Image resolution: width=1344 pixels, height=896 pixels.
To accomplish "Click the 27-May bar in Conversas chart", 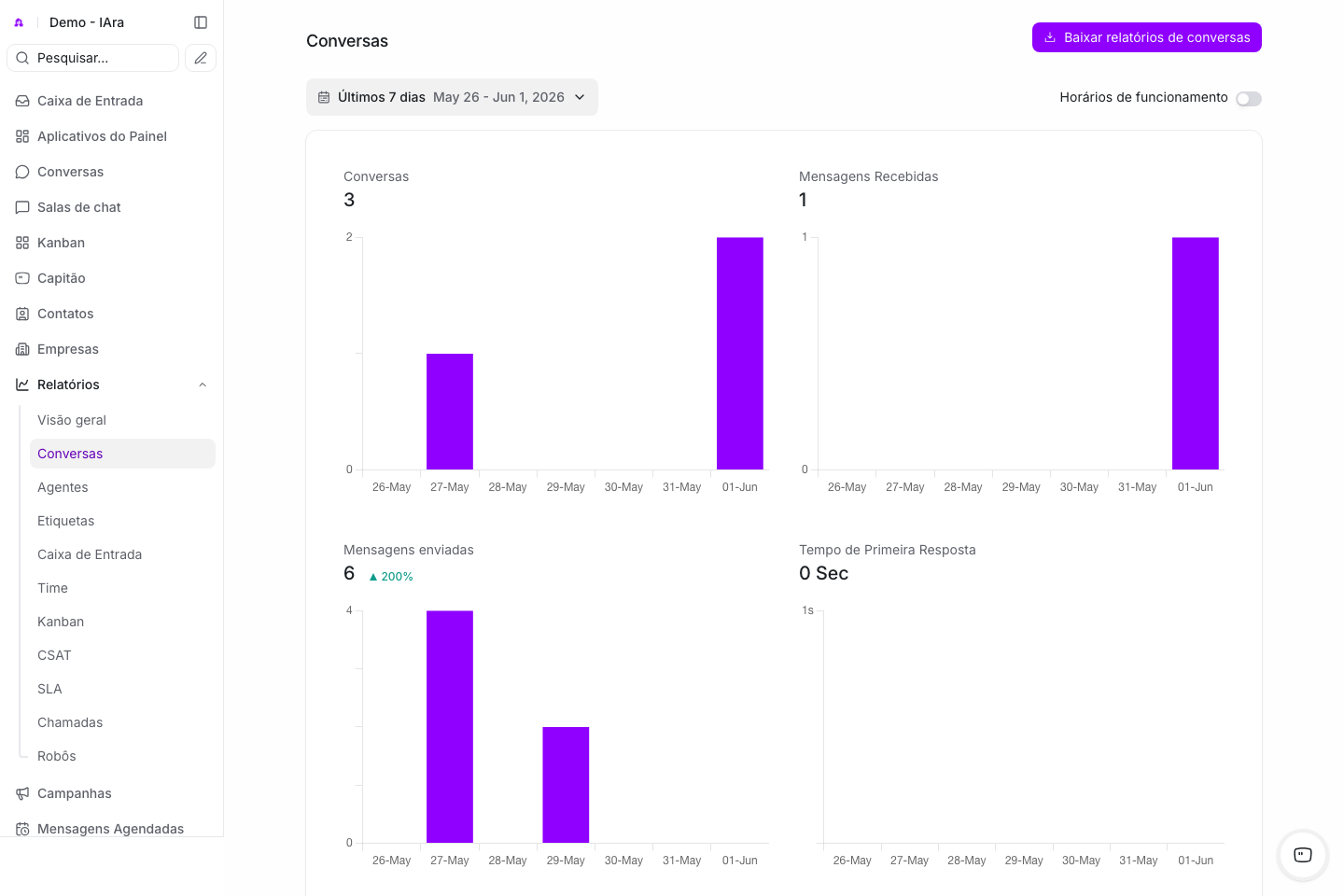I will [x=450, y=412].
